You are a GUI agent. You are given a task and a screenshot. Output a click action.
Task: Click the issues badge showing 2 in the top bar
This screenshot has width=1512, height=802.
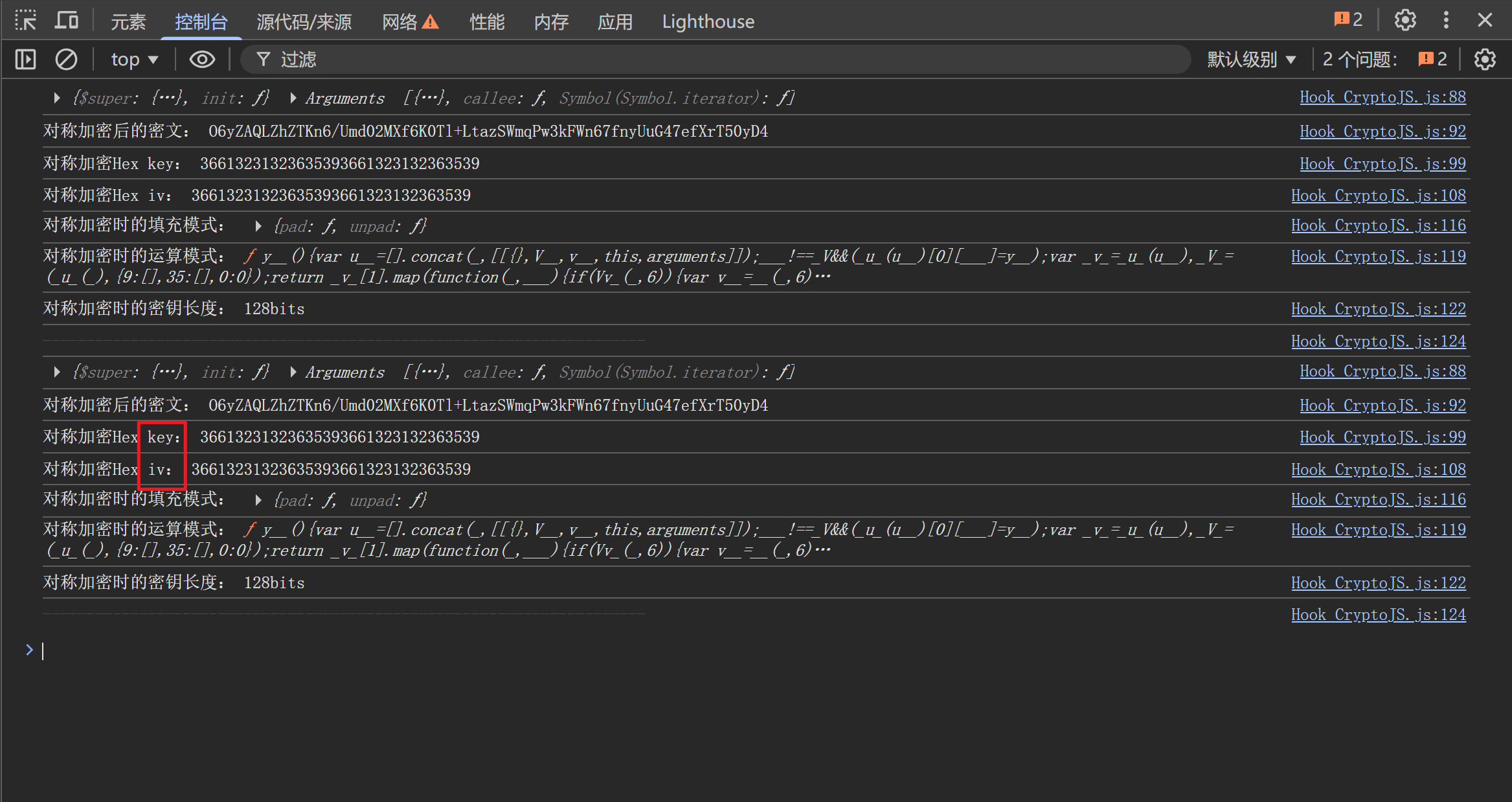1348,20
